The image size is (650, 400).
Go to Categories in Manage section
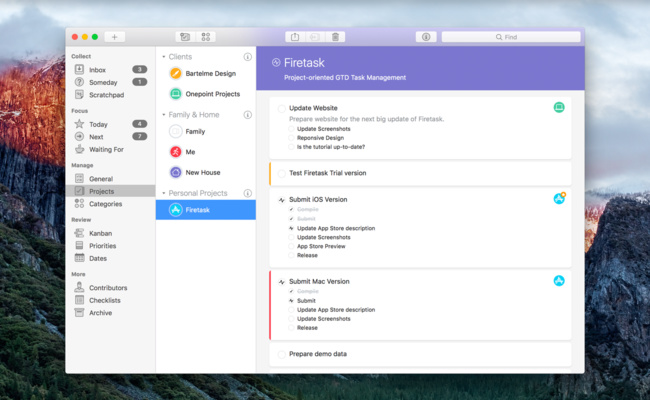click(x=105, y=203)
